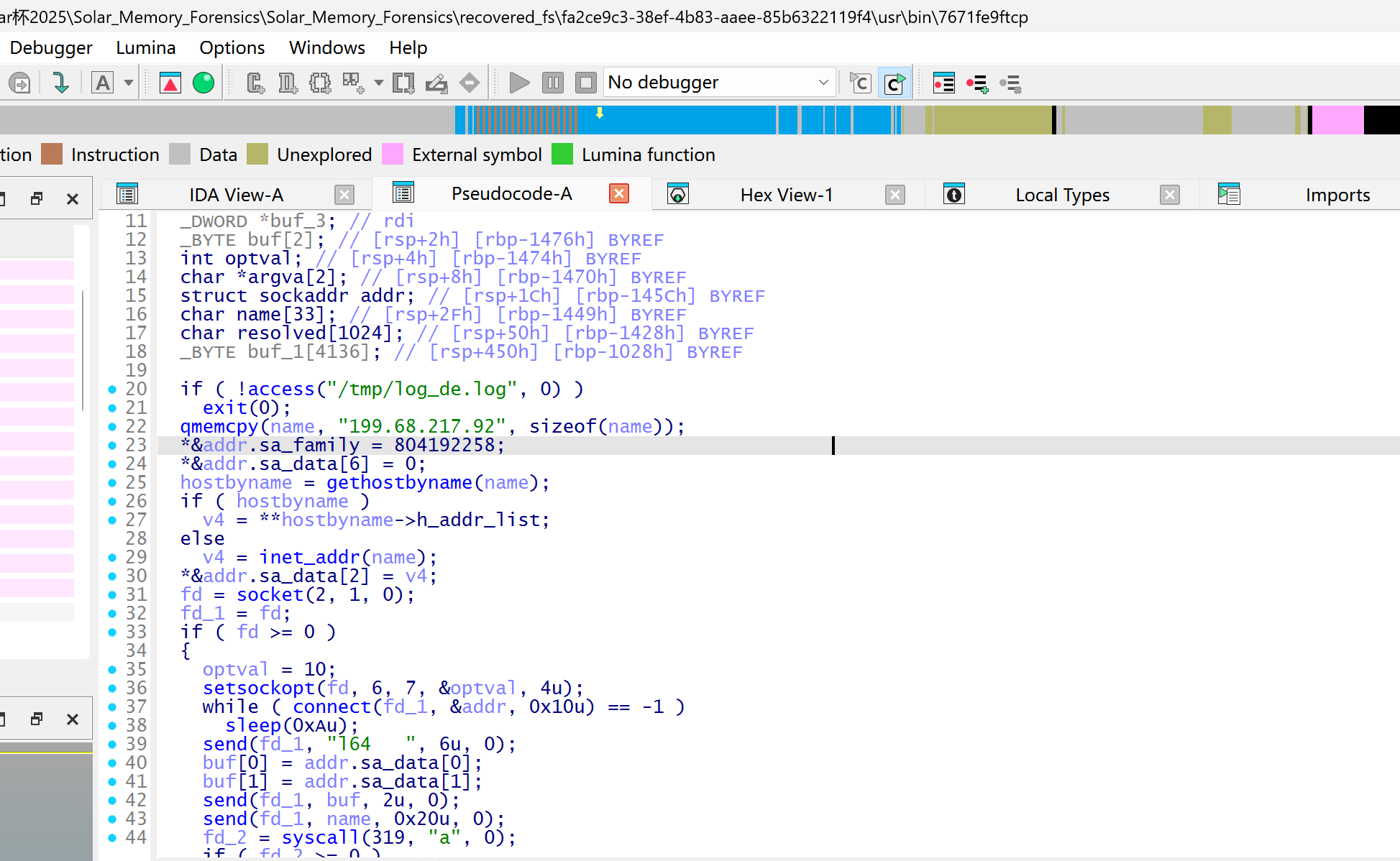Open the 'No debugger' selection dropdown

(x=823, y=83)
